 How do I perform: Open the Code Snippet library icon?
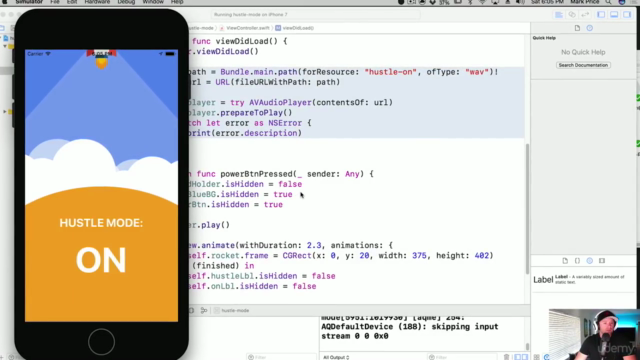point(577,260)
